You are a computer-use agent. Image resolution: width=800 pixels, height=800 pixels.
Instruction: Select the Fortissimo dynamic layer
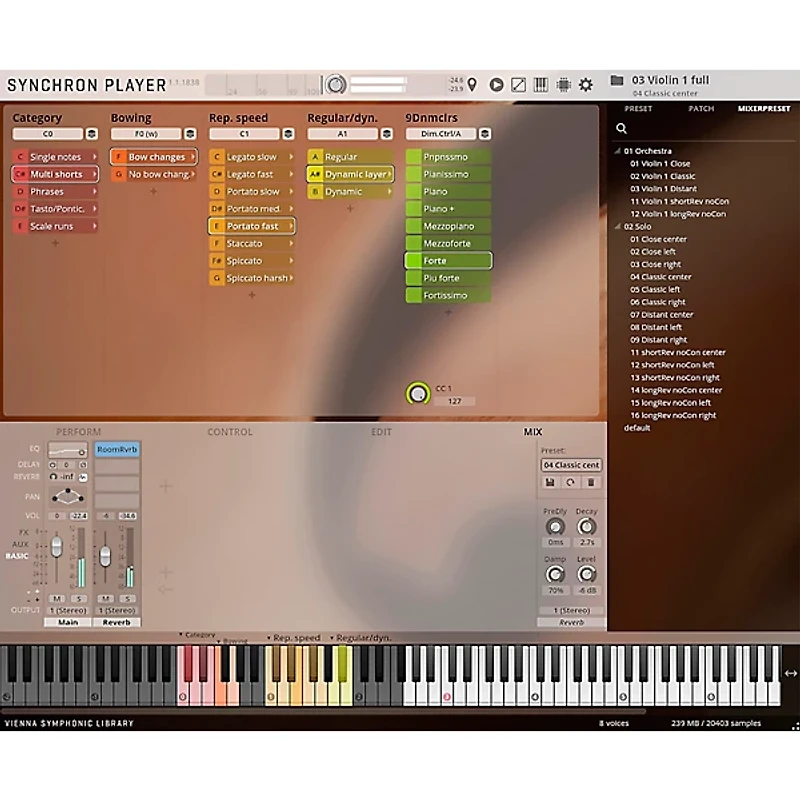[448, 295]
